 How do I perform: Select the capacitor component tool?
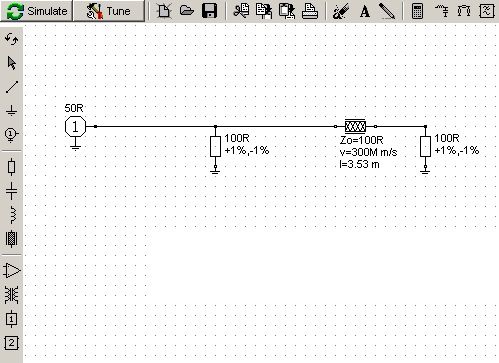coord(12,191)
